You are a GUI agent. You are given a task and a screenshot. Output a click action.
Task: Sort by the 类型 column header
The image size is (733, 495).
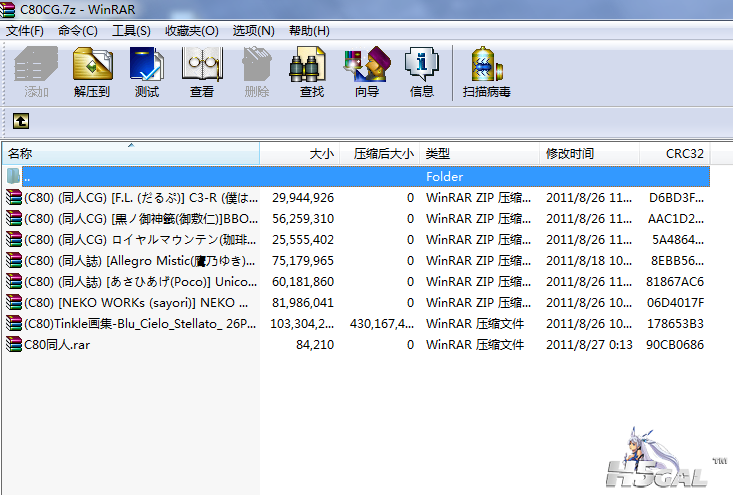[479, 153]
